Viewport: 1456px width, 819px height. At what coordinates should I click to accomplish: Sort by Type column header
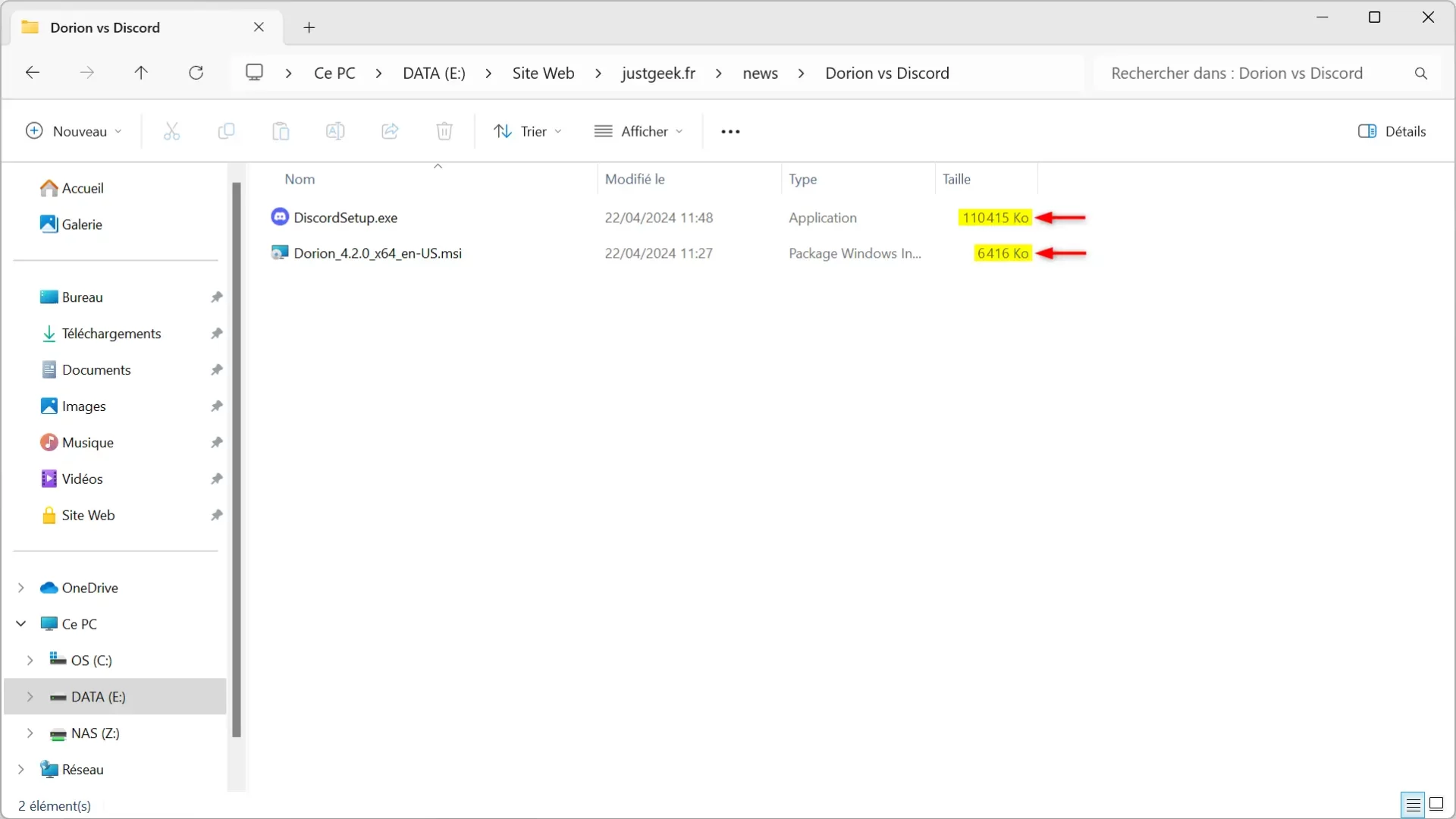pyautogui.click(x=802, y=179)
